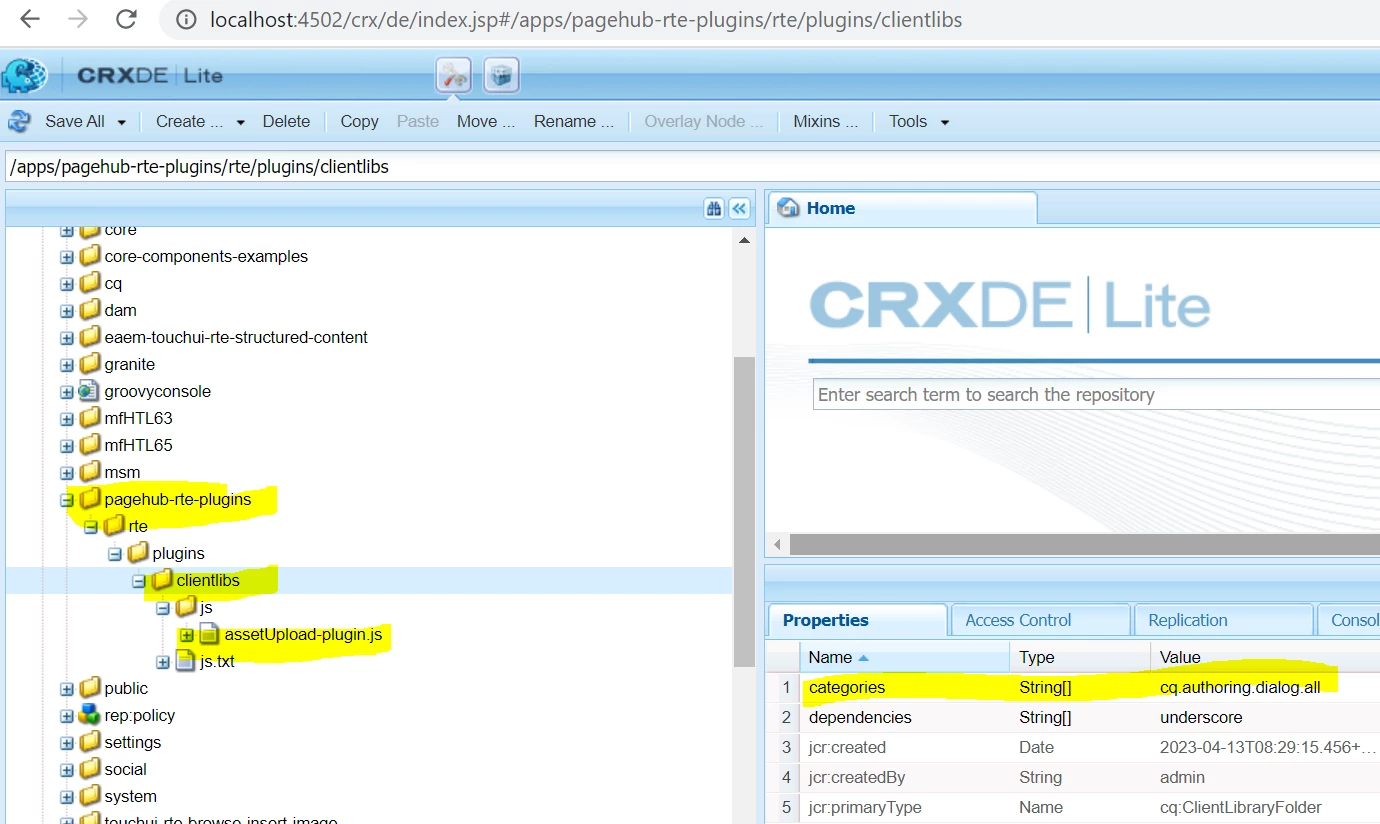The image size is (1380, 824).
Task: Click the Delete toolbar button
Action: coord(286,121)
